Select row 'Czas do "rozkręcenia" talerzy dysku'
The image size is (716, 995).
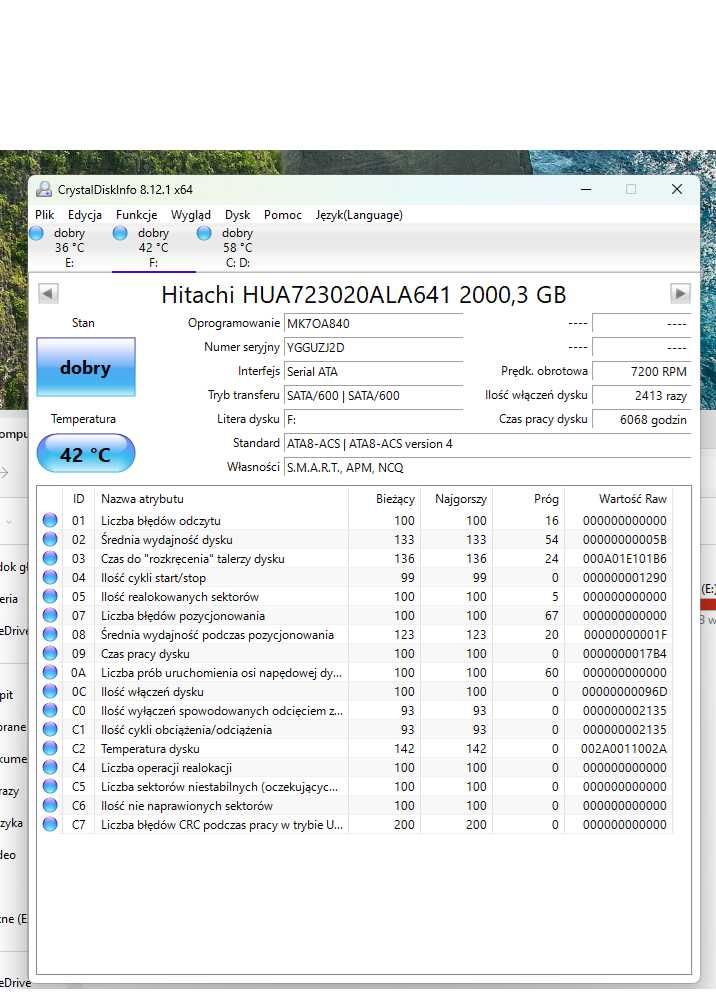(x=355, y=558)
